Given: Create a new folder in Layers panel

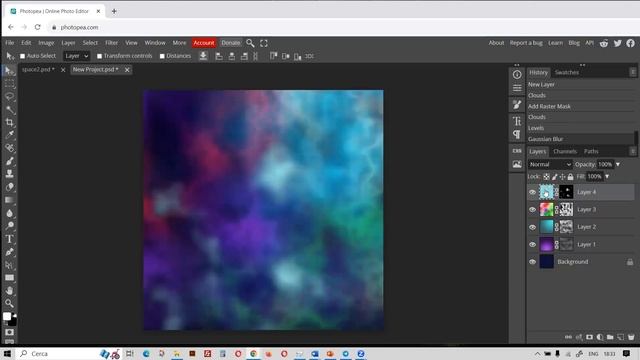Looking at the screenshot, I should pyautogui.click(x=610, y=337).
